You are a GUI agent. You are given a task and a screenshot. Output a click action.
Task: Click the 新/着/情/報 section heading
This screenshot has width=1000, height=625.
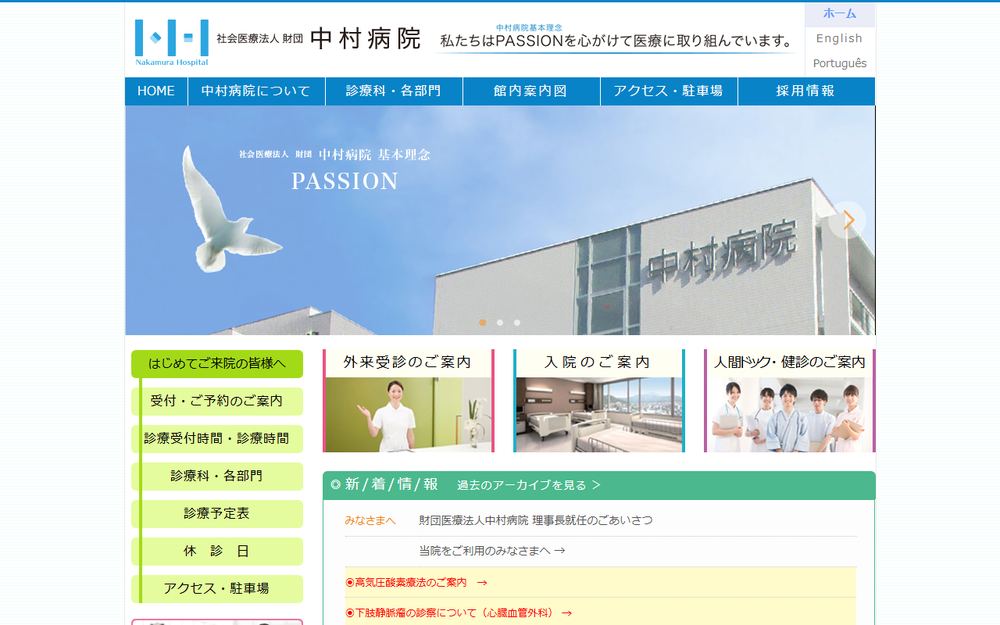pos(391,485)
